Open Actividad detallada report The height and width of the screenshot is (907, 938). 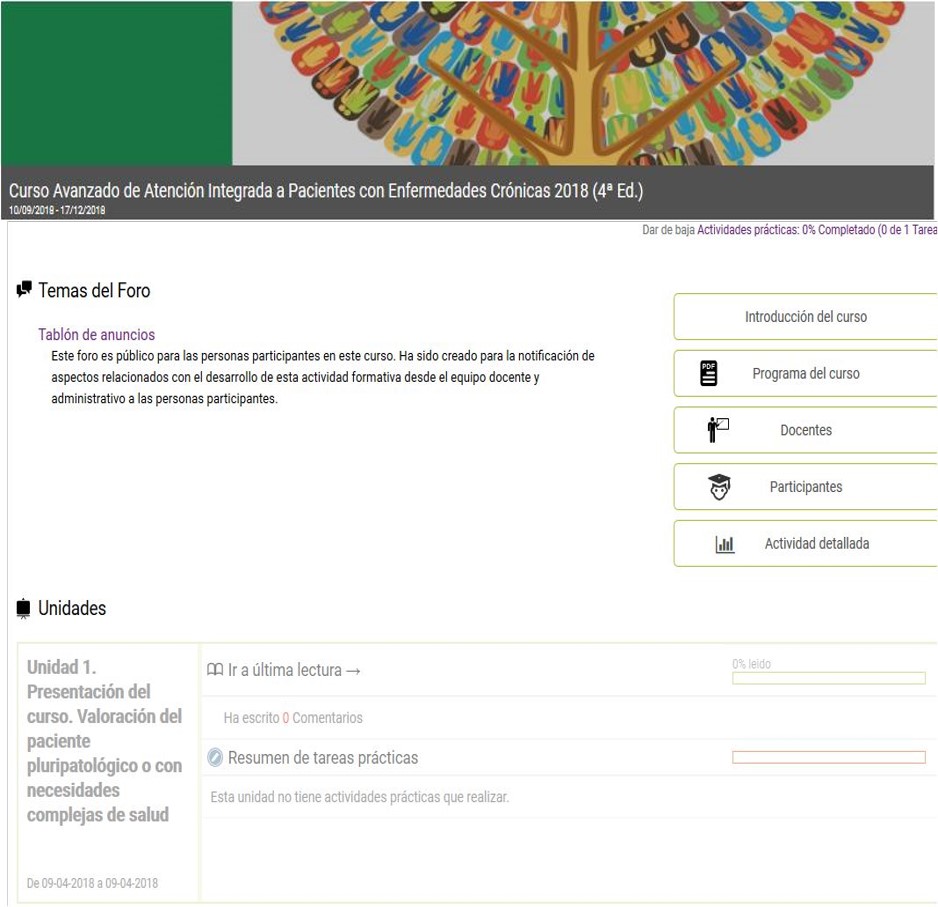(805, 543)
